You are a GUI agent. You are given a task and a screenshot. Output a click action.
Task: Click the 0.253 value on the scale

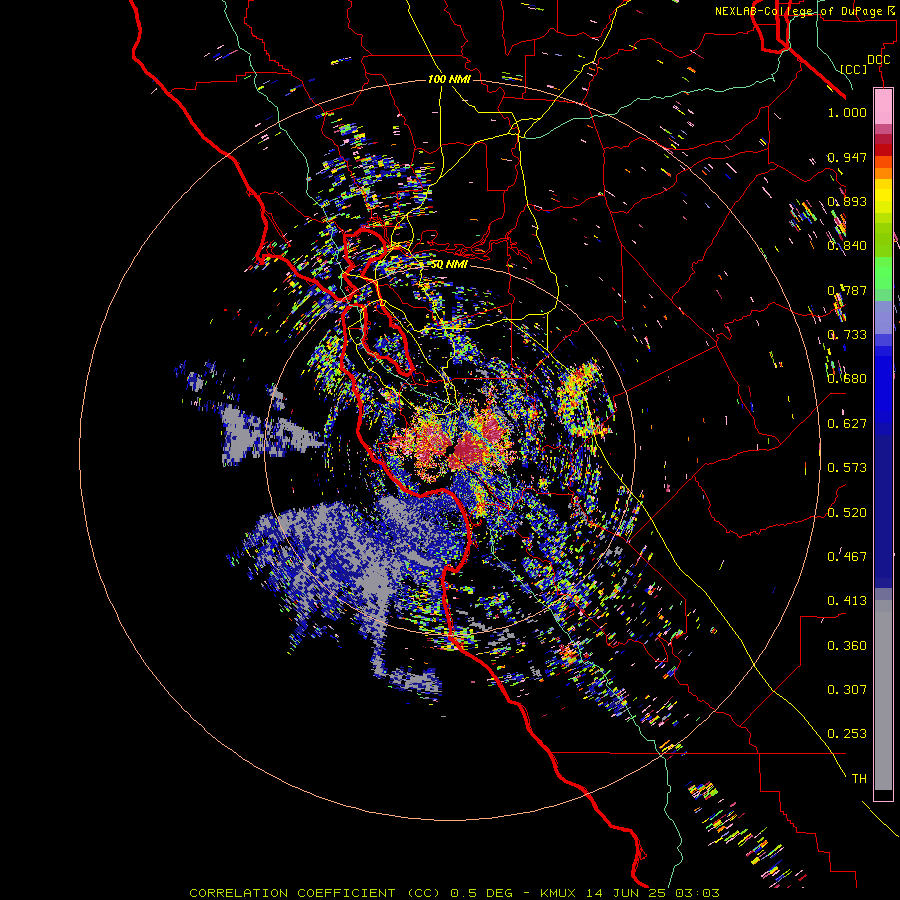point(847,734)
